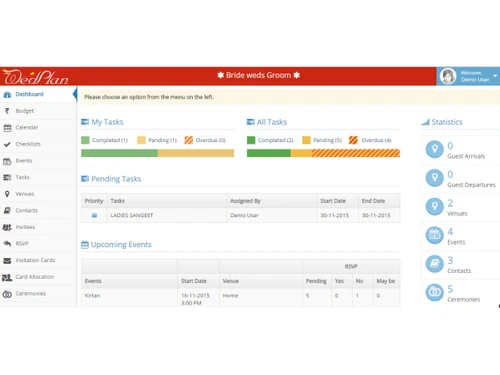
Task: Click My Tasks yellow pending bar segment
Action: pyautogui.click(x=196, y=153)
